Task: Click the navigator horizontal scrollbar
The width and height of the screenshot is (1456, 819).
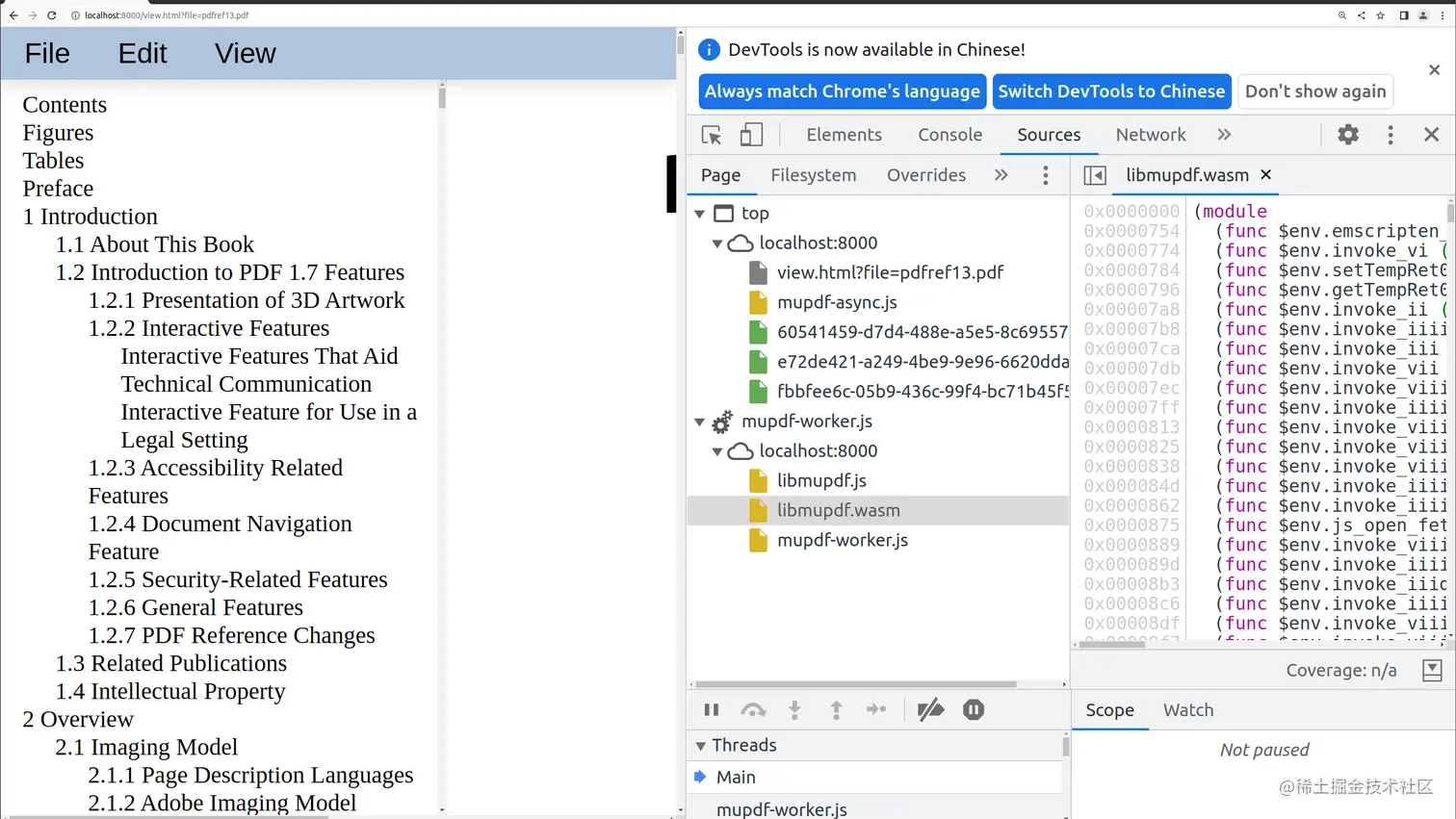Action: tap(855, 684)
